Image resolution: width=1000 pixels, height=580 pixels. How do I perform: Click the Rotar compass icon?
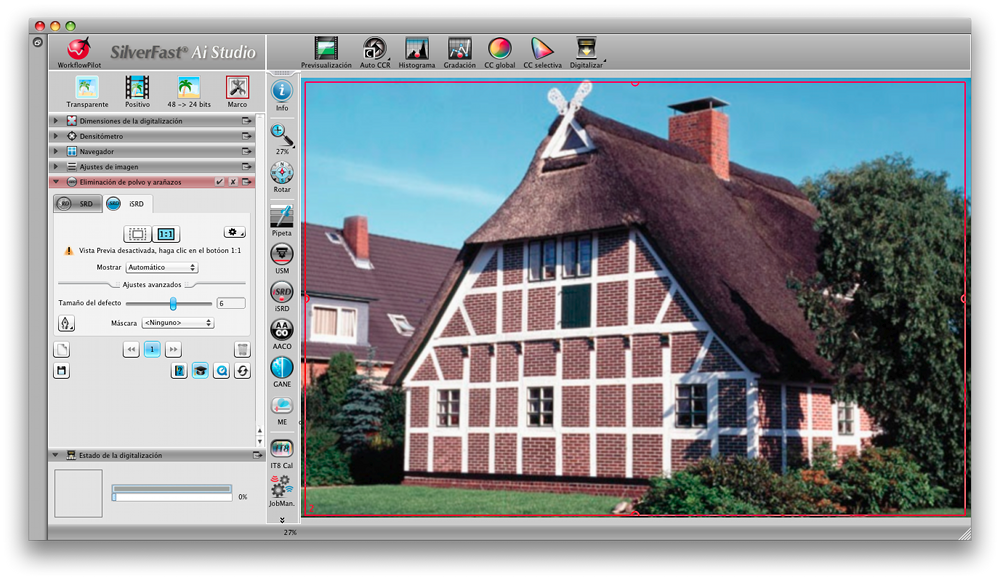click(x=282, y=172)
